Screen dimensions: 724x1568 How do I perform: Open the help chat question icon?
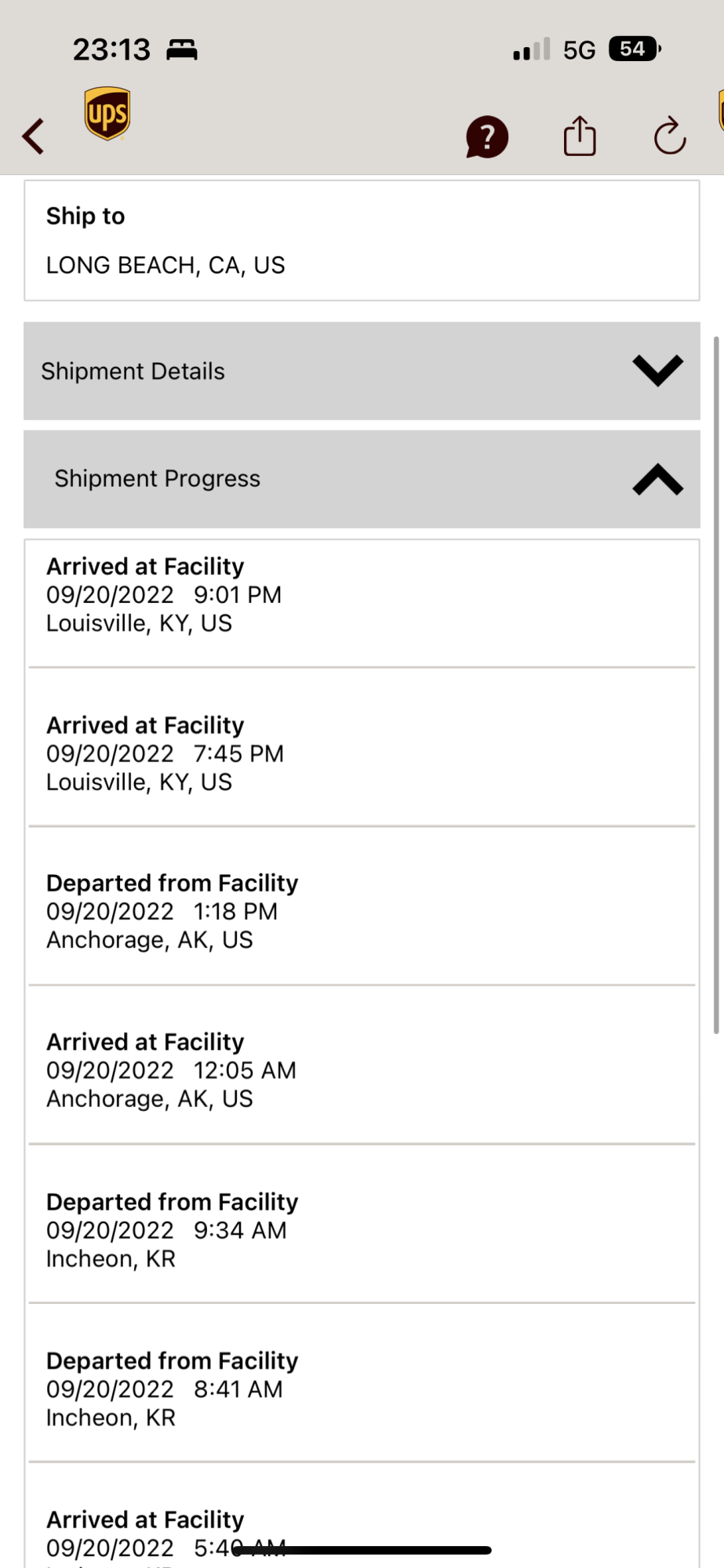click(487, 137)
